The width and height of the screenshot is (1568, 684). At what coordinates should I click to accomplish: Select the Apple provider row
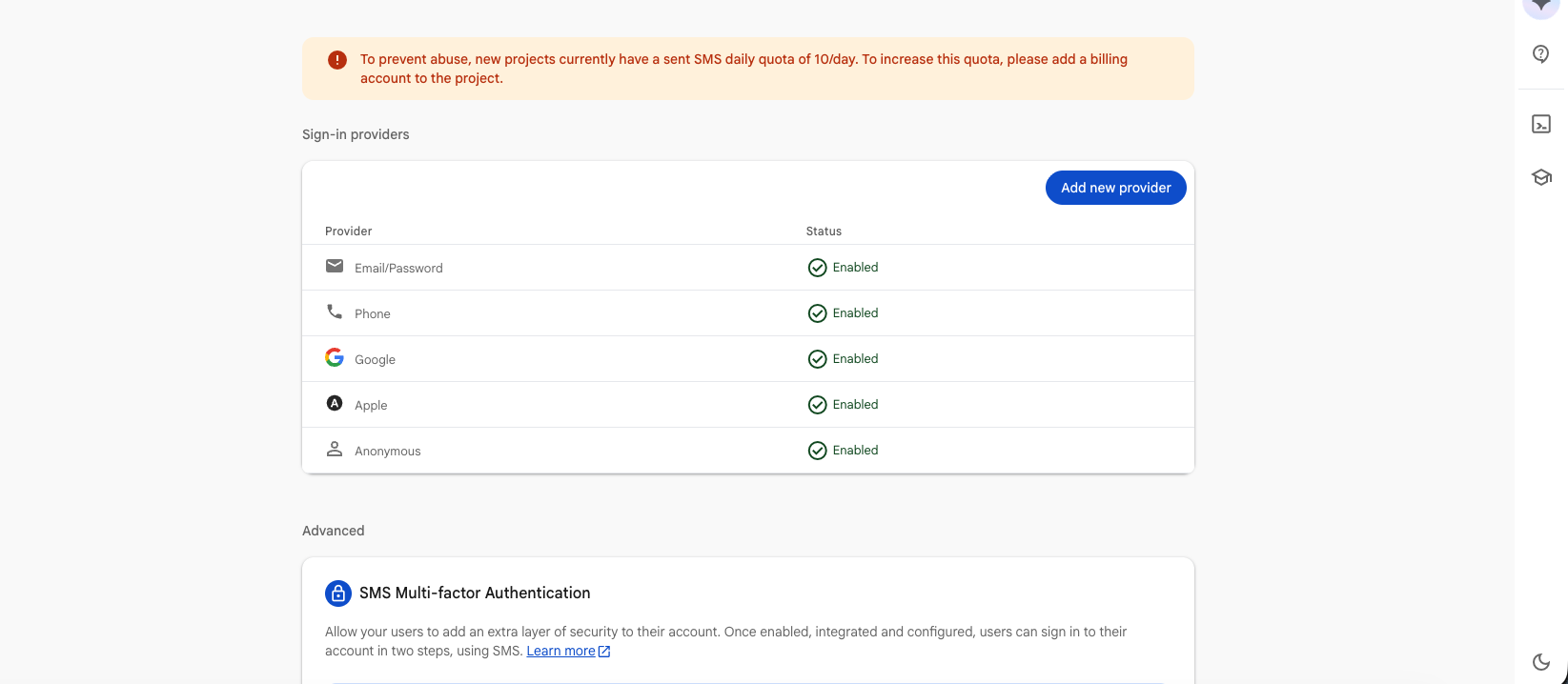point(747,405)
